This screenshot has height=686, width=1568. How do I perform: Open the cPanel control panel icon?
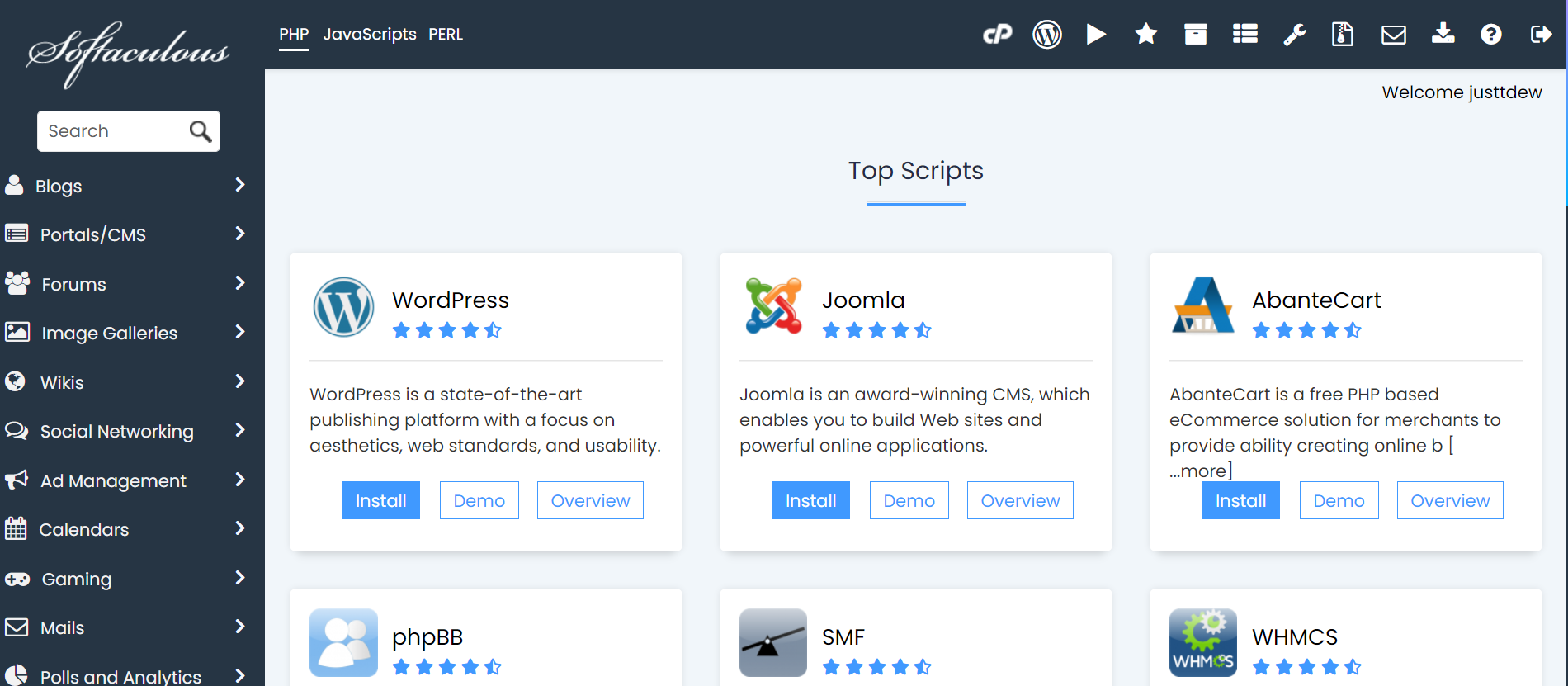997,34
